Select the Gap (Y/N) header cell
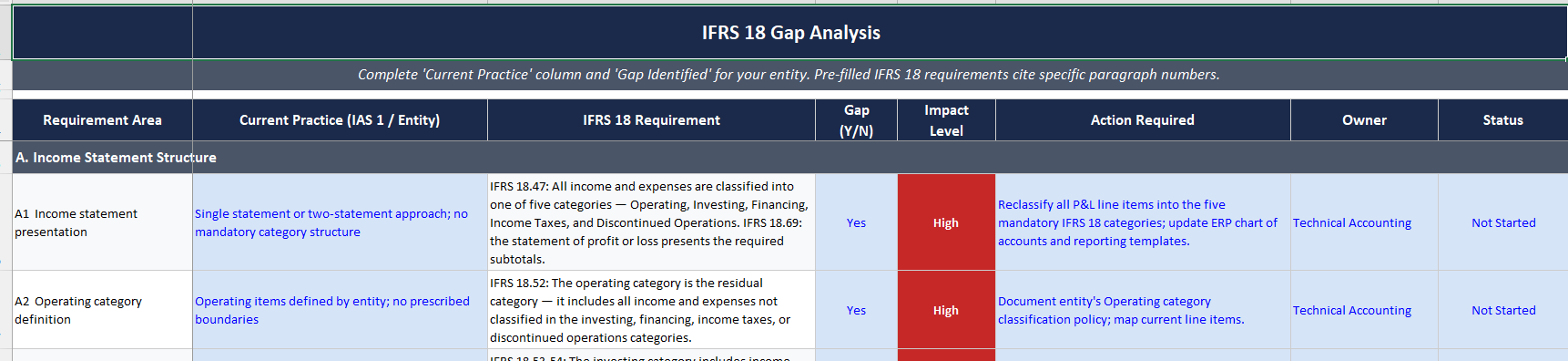The height and width of the screenshot is (361, 1568). pos(856,120)
